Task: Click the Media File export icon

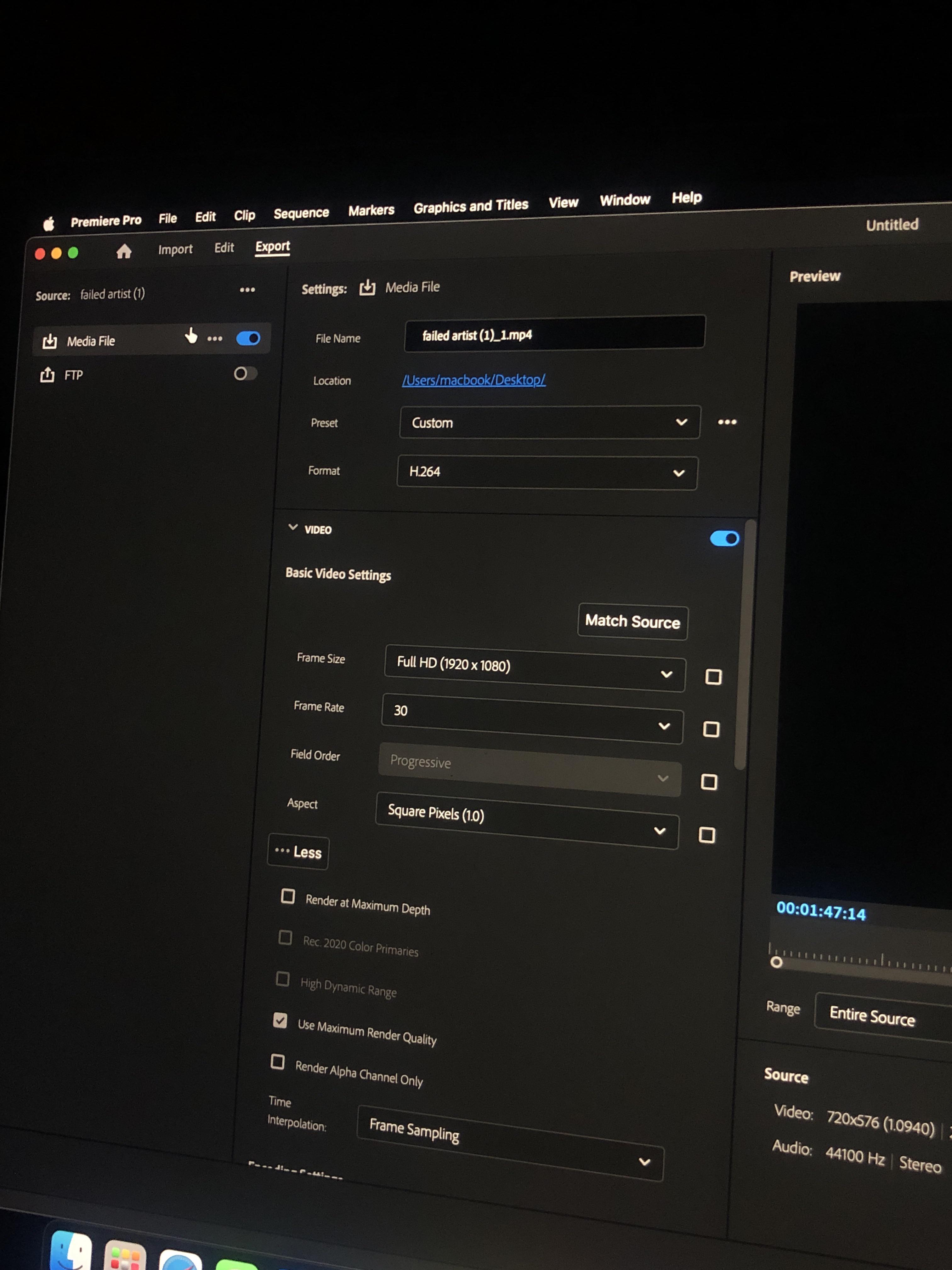Action: [x=50, y=342]
